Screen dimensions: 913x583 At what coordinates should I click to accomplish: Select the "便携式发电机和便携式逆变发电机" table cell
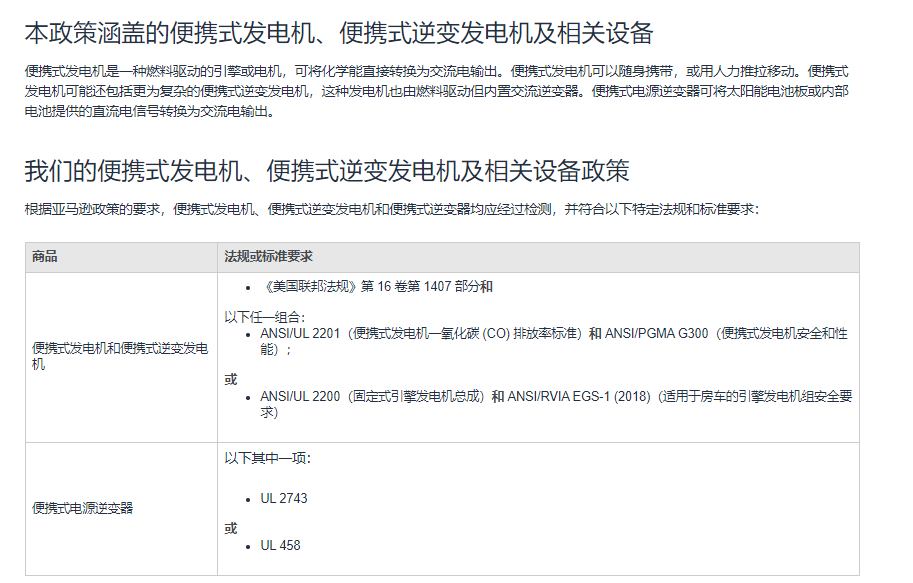click(120, 356)
